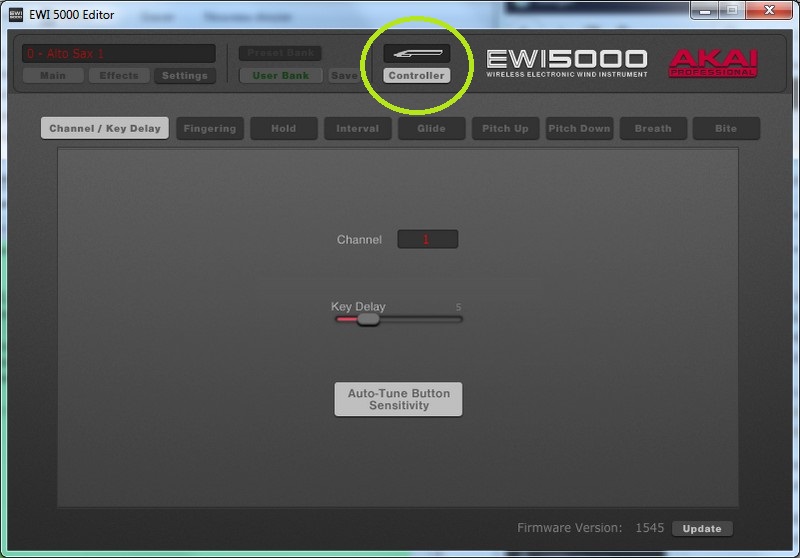Select the Settings page button

(x=184, y=76)
